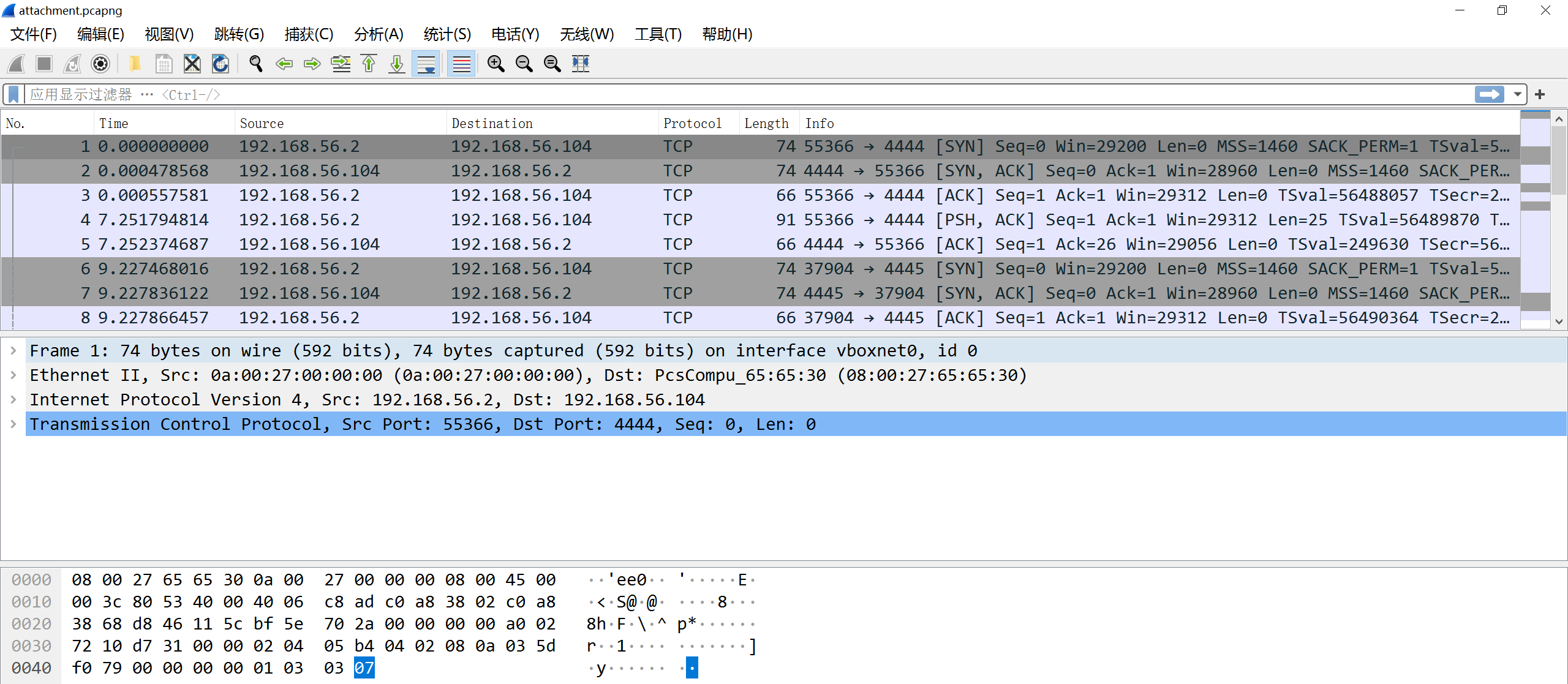Open the 工具(T) menu
This screenshot has height=684, width=1568.
click(x=658, y=34)
